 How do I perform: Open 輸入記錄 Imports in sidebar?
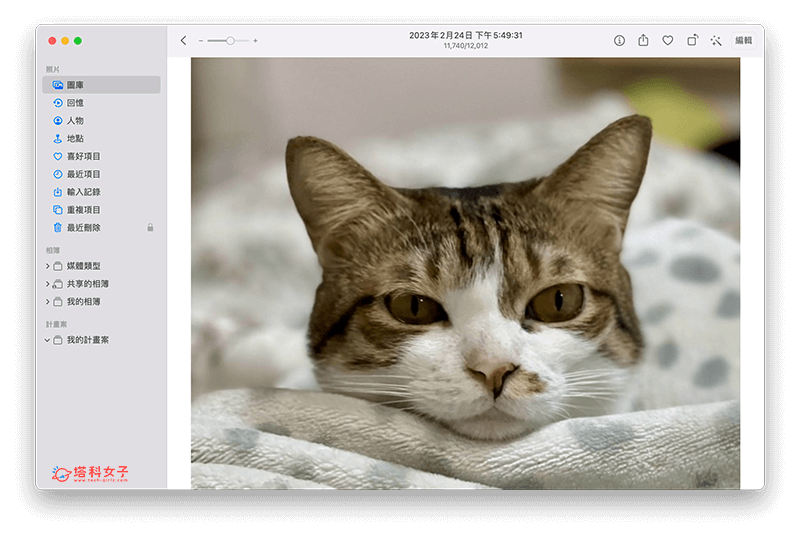[x=101, y=192]
